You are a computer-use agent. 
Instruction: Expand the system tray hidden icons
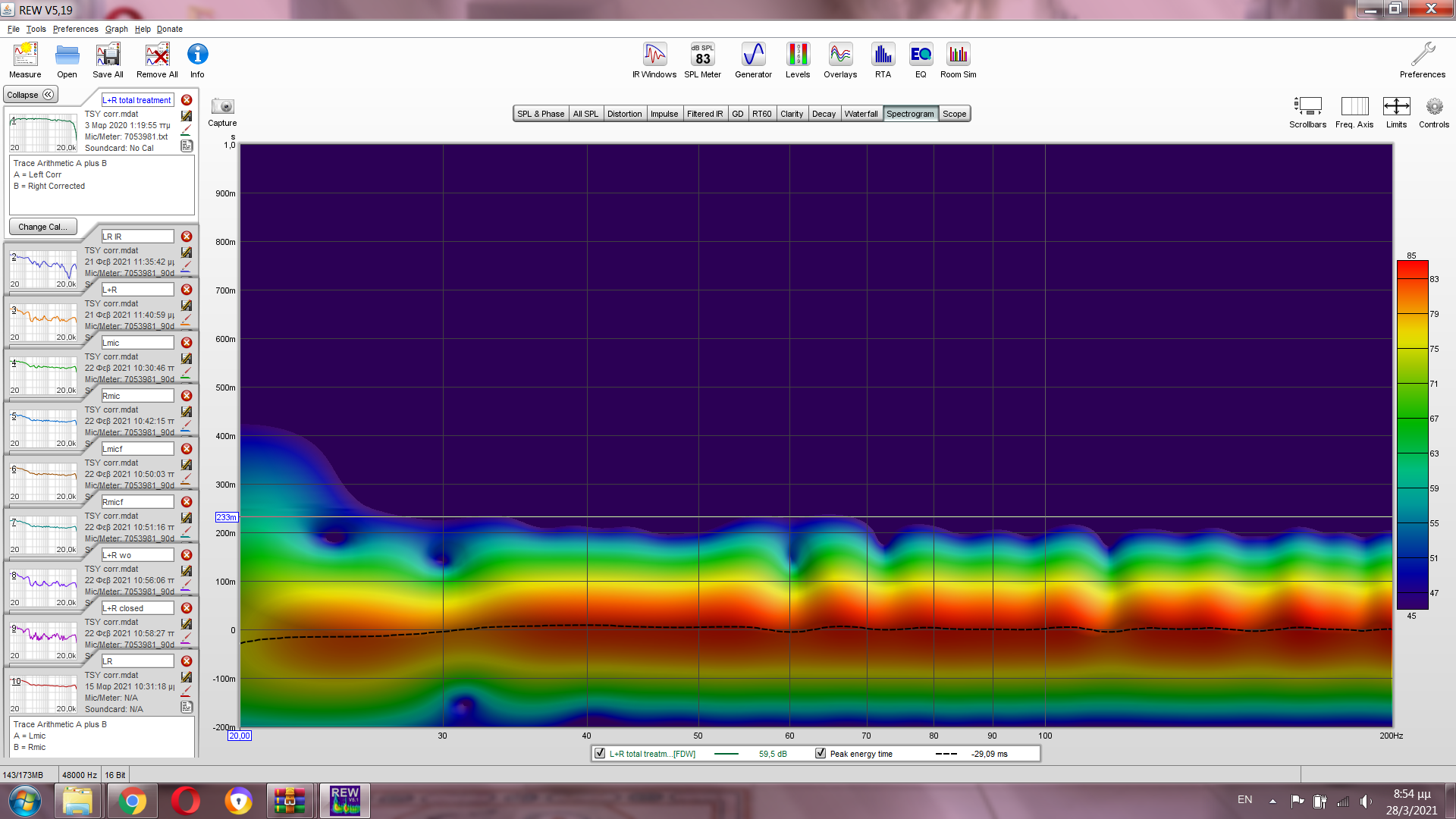point(1272,801)
